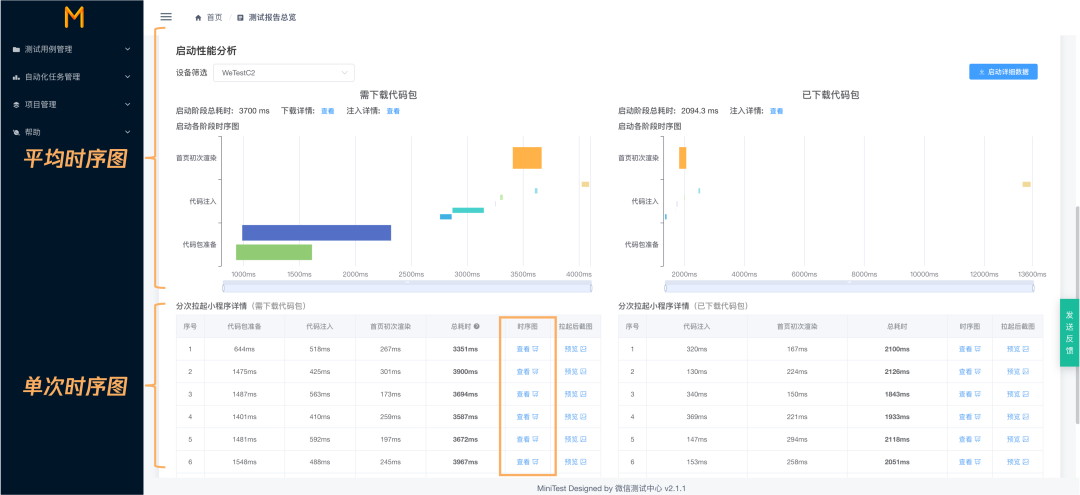The image size is (1080, 495).
Task: View 时序图 for the 3351ms row
Action: (527, 349)
